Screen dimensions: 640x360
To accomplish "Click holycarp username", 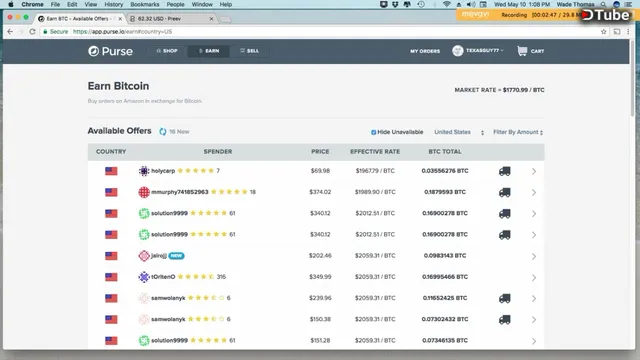I will coord(163,171).
